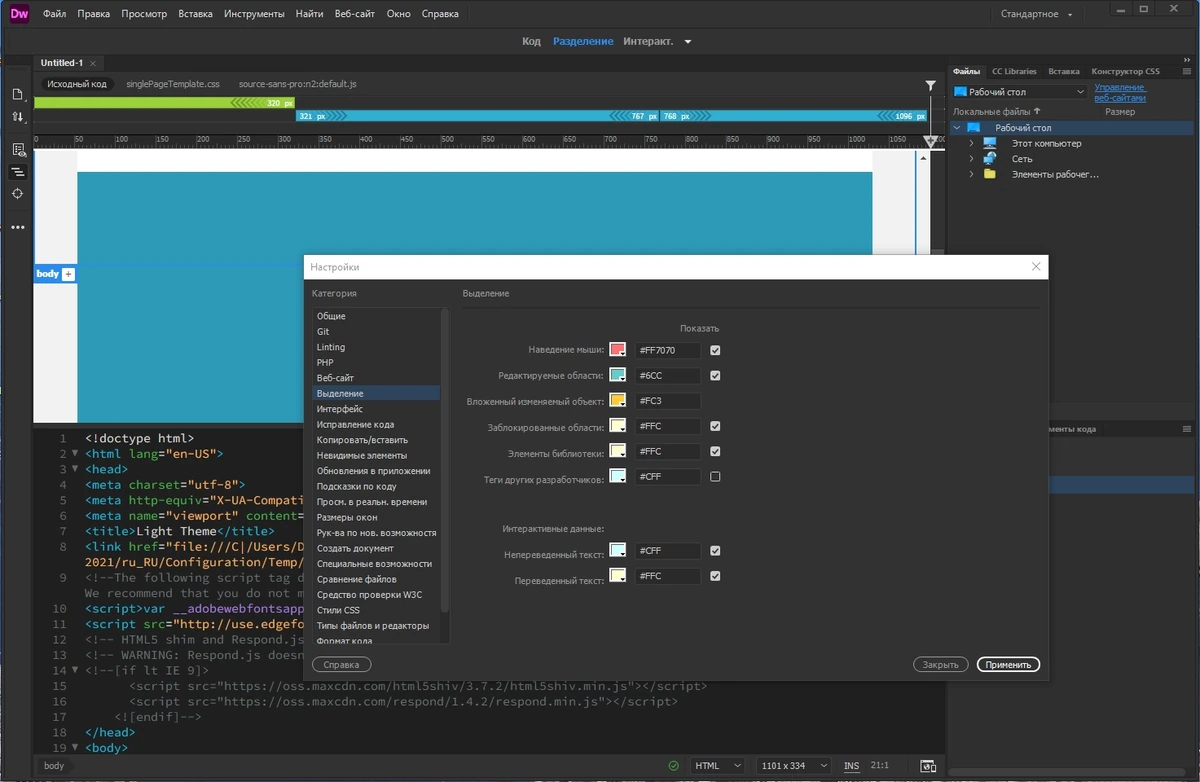Click the plus icon next to body tag

coord(69,274)
